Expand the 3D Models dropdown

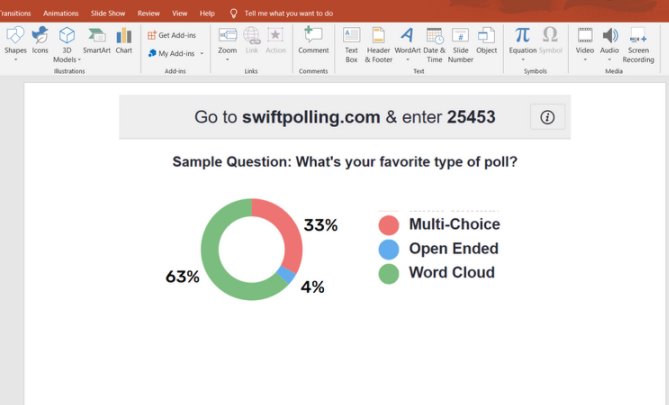coord(79,60)
